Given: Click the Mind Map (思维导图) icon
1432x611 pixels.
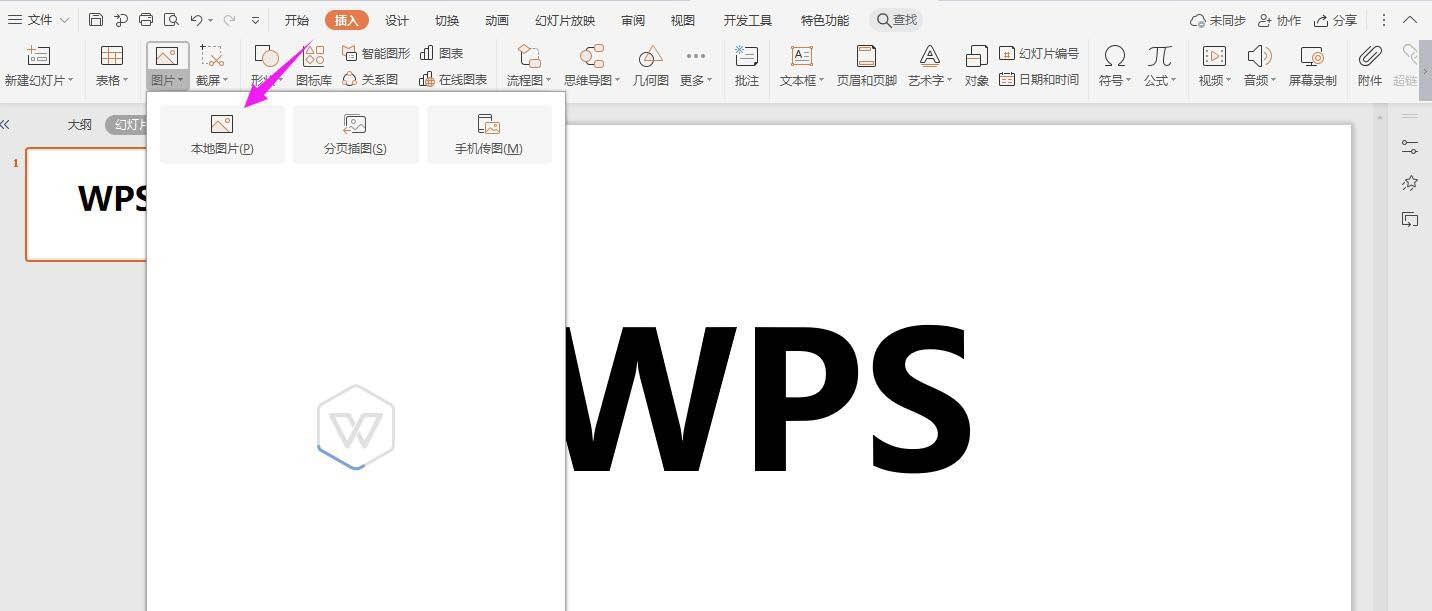Looking at the screenshot, I should 592,56.
